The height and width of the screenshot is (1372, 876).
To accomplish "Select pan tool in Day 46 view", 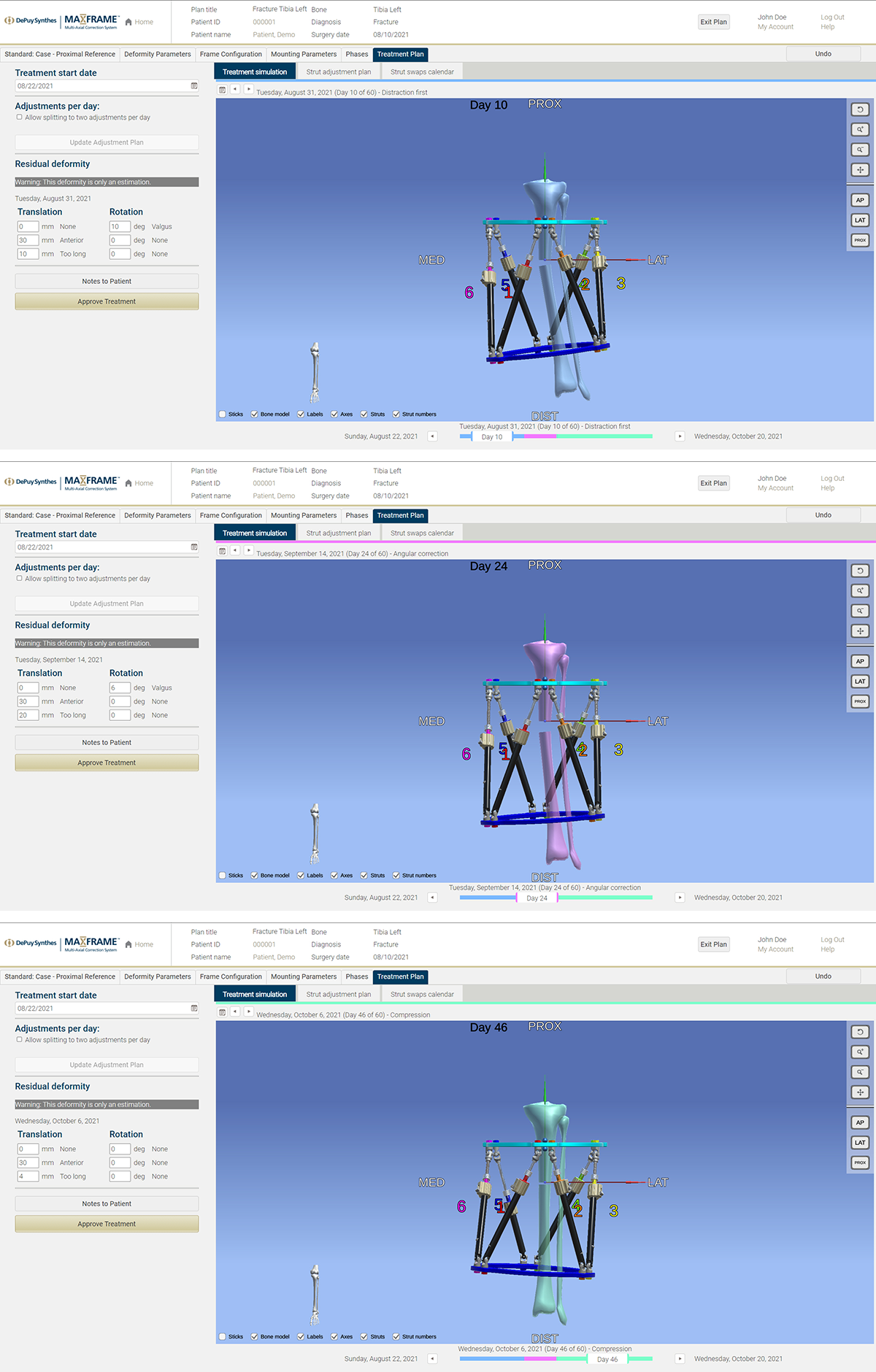I will tap(860, 1092).
